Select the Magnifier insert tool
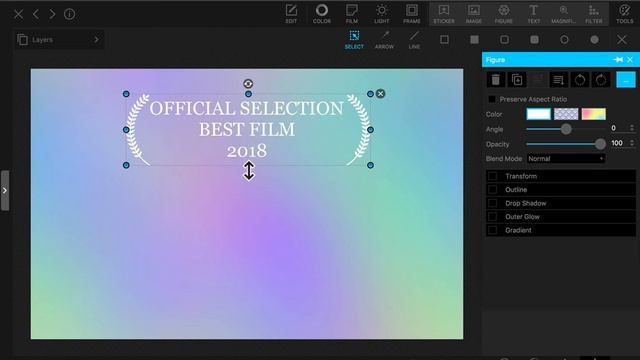Image resolution: width=640 pixels, height=360 pixels. point(563,14)
